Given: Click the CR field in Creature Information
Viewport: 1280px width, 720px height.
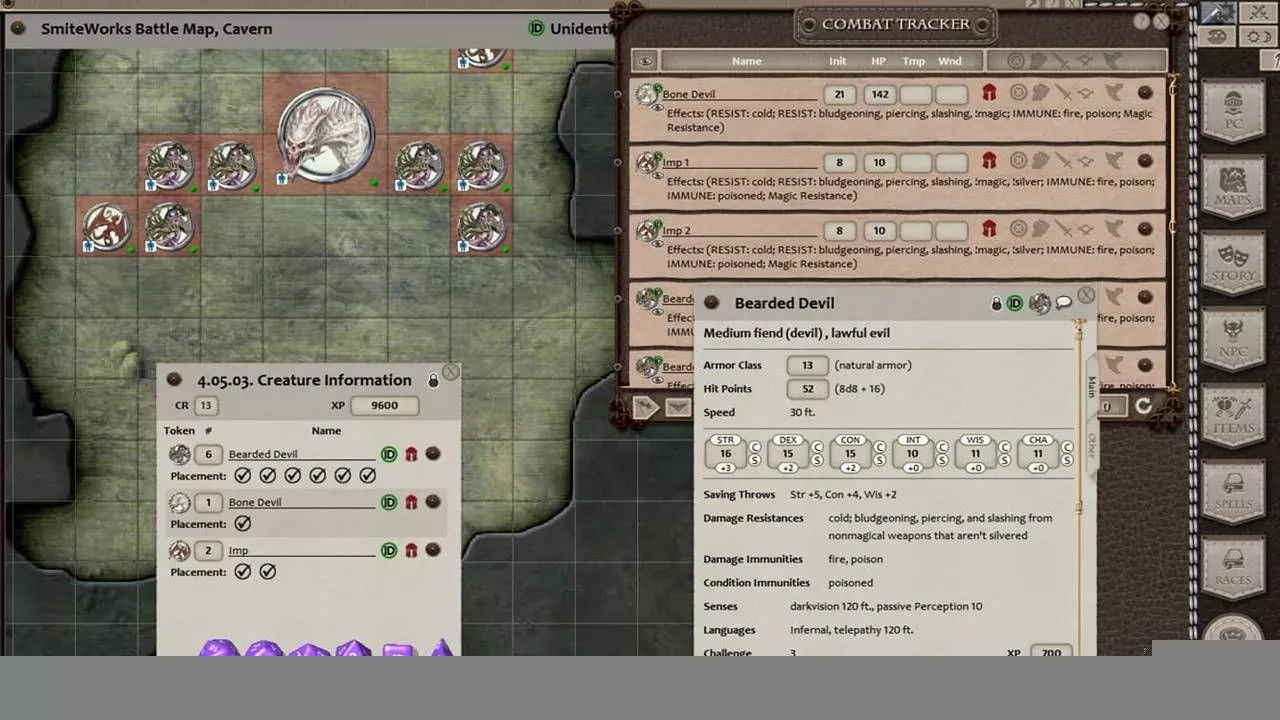Looking at the screenshot, I should click(x=206, y=405).
